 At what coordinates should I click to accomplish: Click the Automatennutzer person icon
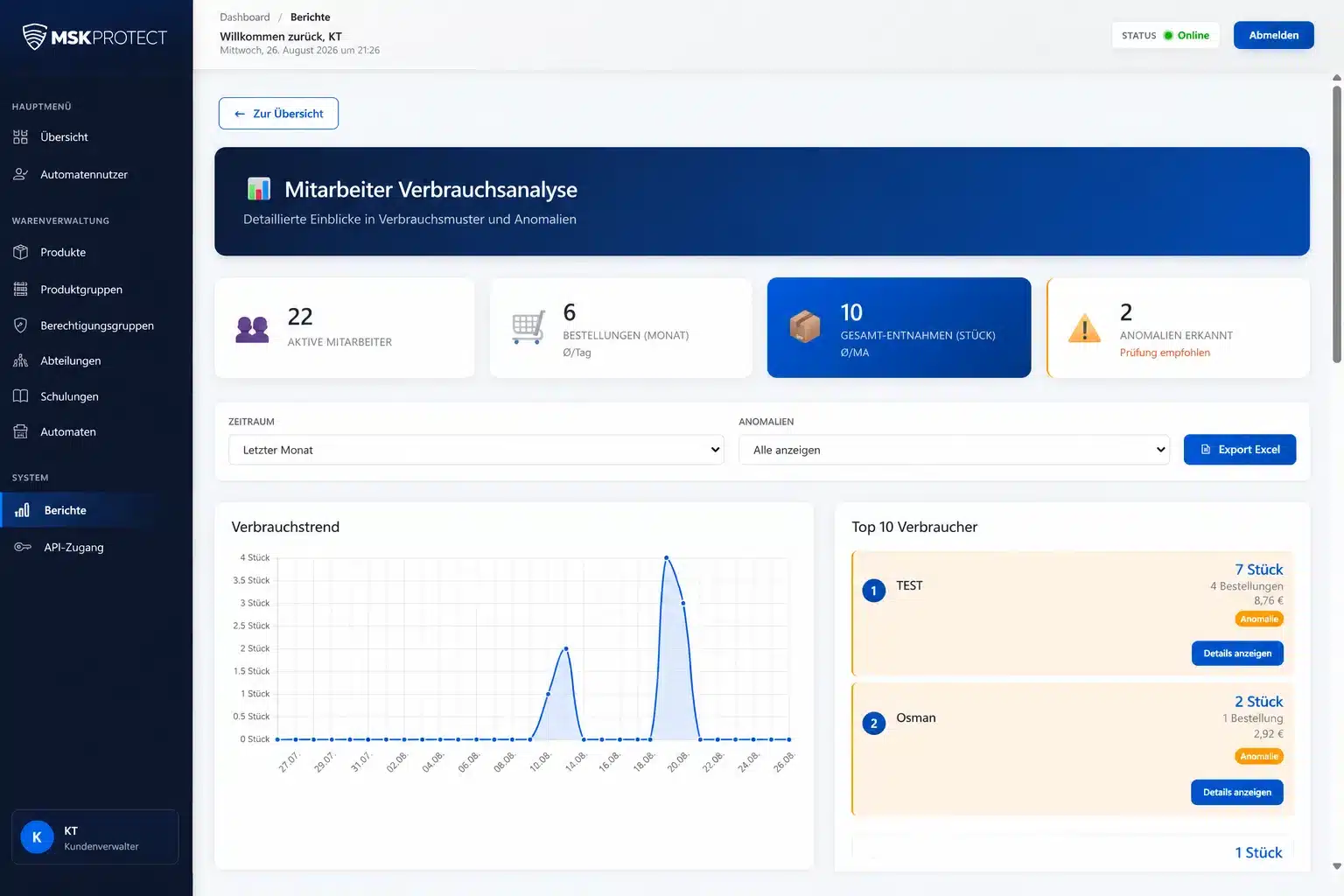pyautogui.click(x=21, y=174)
